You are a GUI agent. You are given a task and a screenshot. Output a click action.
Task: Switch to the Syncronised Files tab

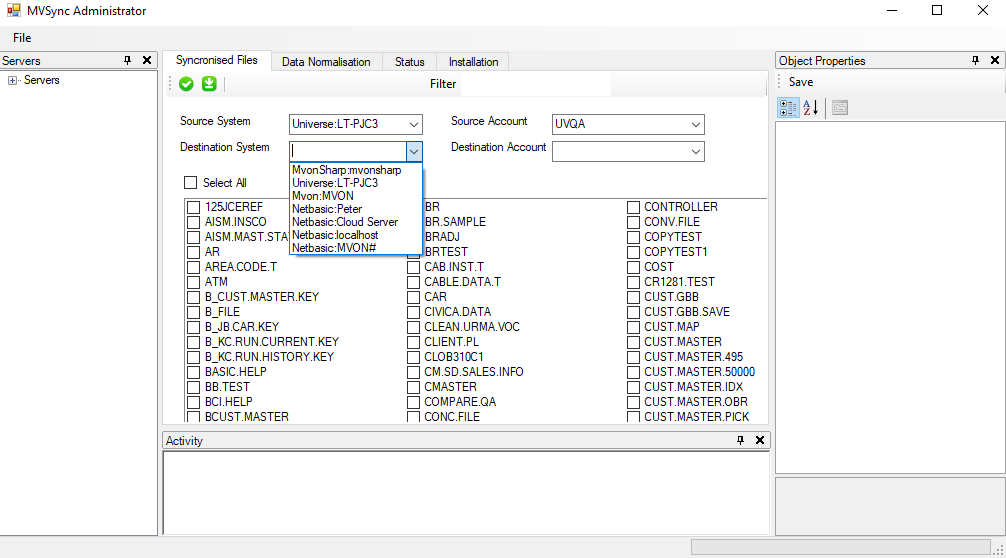click(217, 60)
